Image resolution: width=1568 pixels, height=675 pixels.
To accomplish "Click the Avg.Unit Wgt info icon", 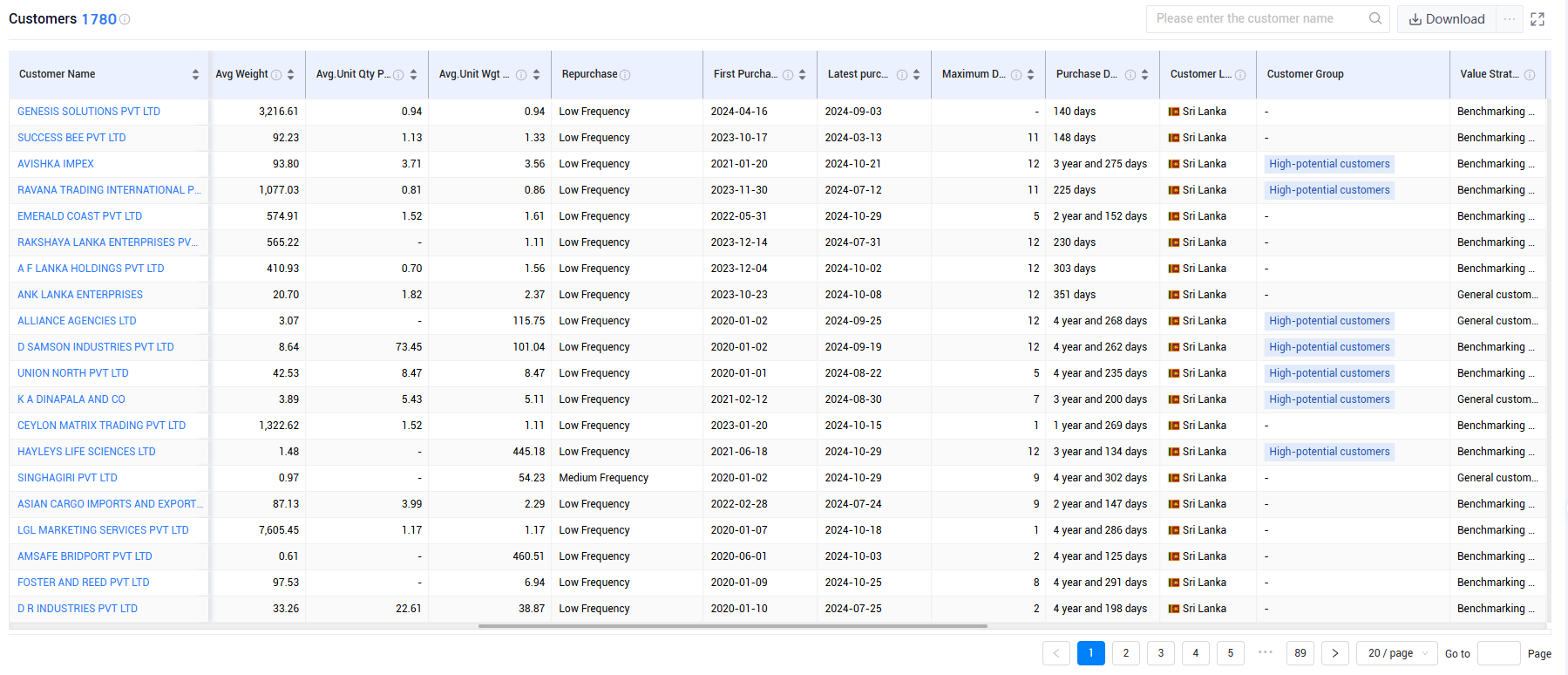I will 521,75.
